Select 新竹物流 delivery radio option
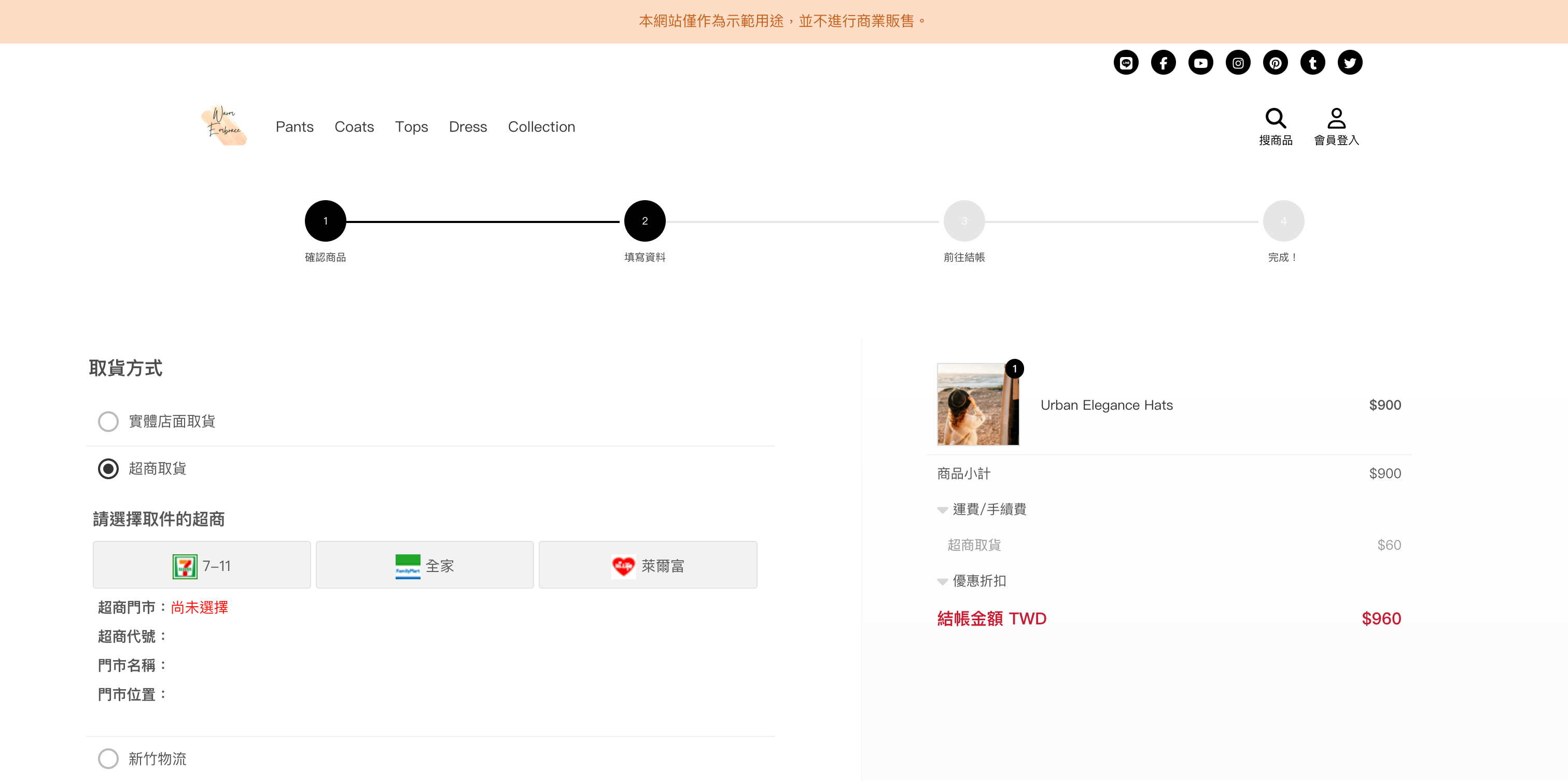The width and height of the screenshot is (1568, 781). [x=108, y=759]
